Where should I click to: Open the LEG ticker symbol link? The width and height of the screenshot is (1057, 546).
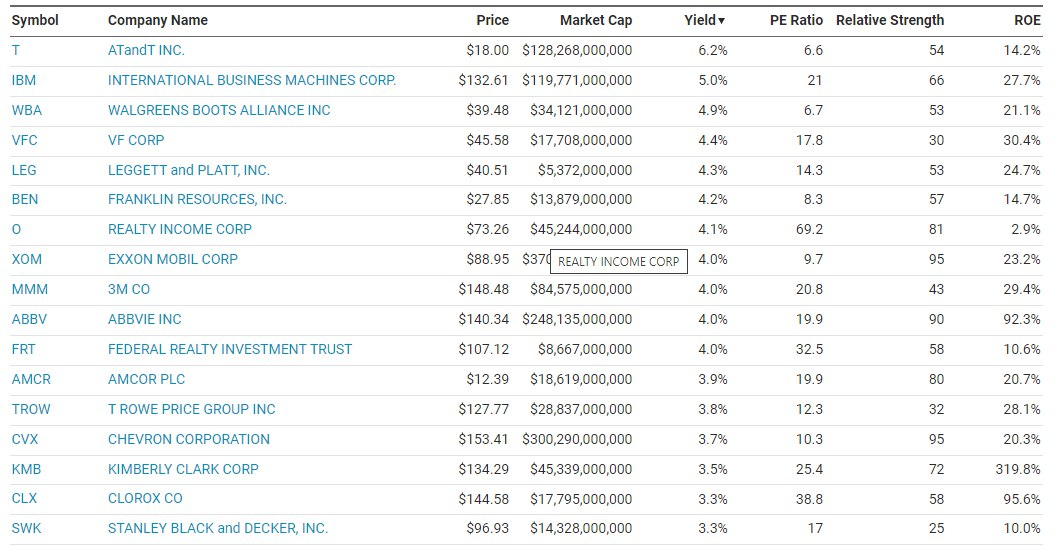click(24, 170)
